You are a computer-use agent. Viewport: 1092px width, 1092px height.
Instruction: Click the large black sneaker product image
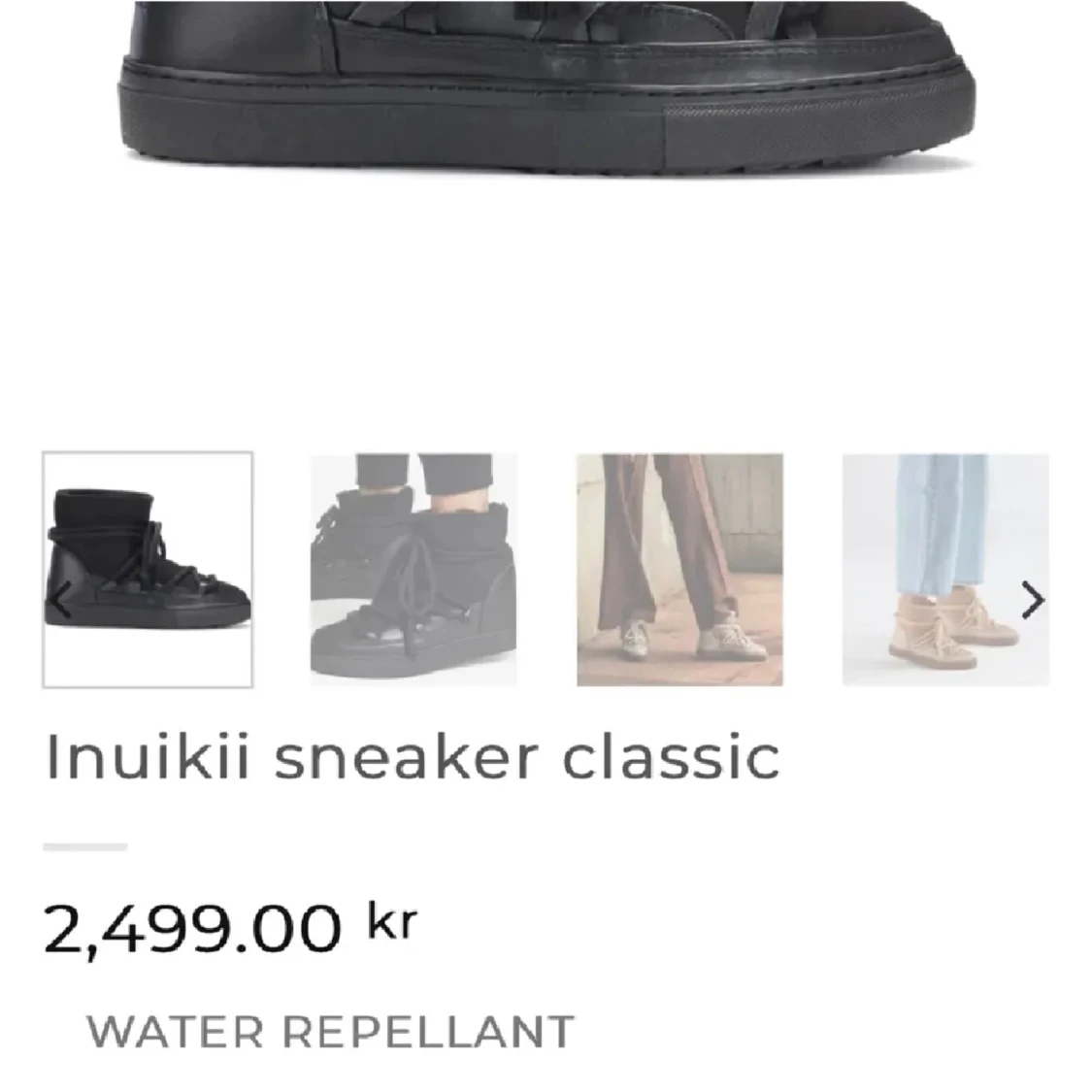546,87
